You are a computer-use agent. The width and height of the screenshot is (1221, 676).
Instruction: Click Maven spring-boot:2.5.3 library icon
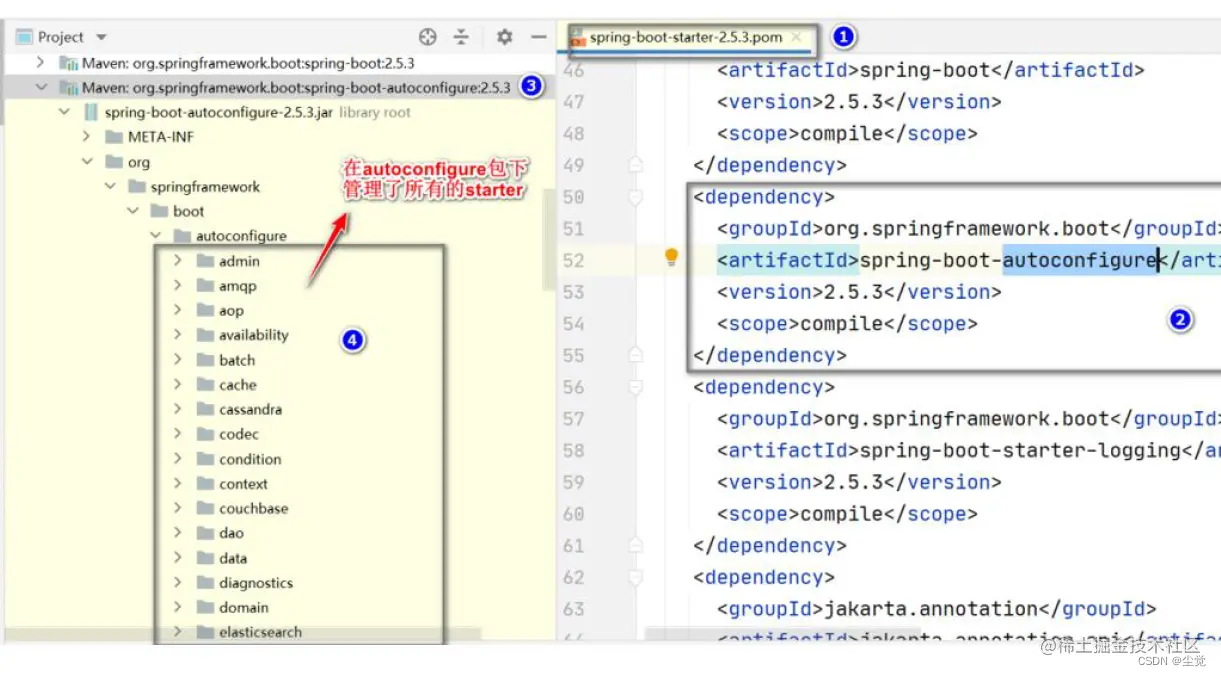click(x=69, y=63)
